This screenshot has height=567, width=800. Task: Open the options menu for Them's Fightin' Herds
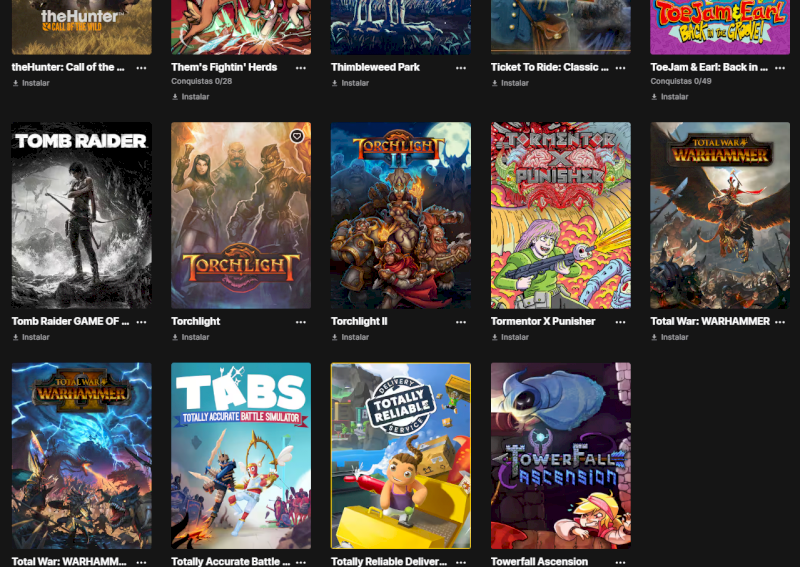click(x=301, y=68)
